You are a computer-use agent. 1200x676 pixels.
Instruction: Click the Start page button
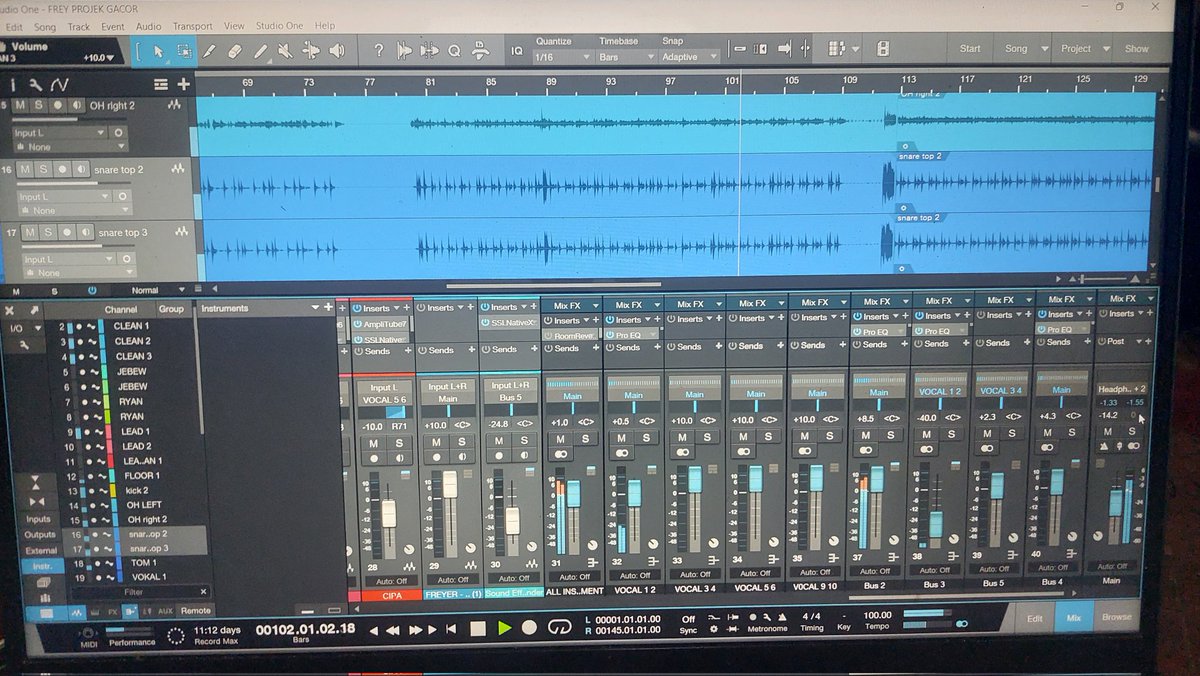pyautogui.click(x=970, y=48)
